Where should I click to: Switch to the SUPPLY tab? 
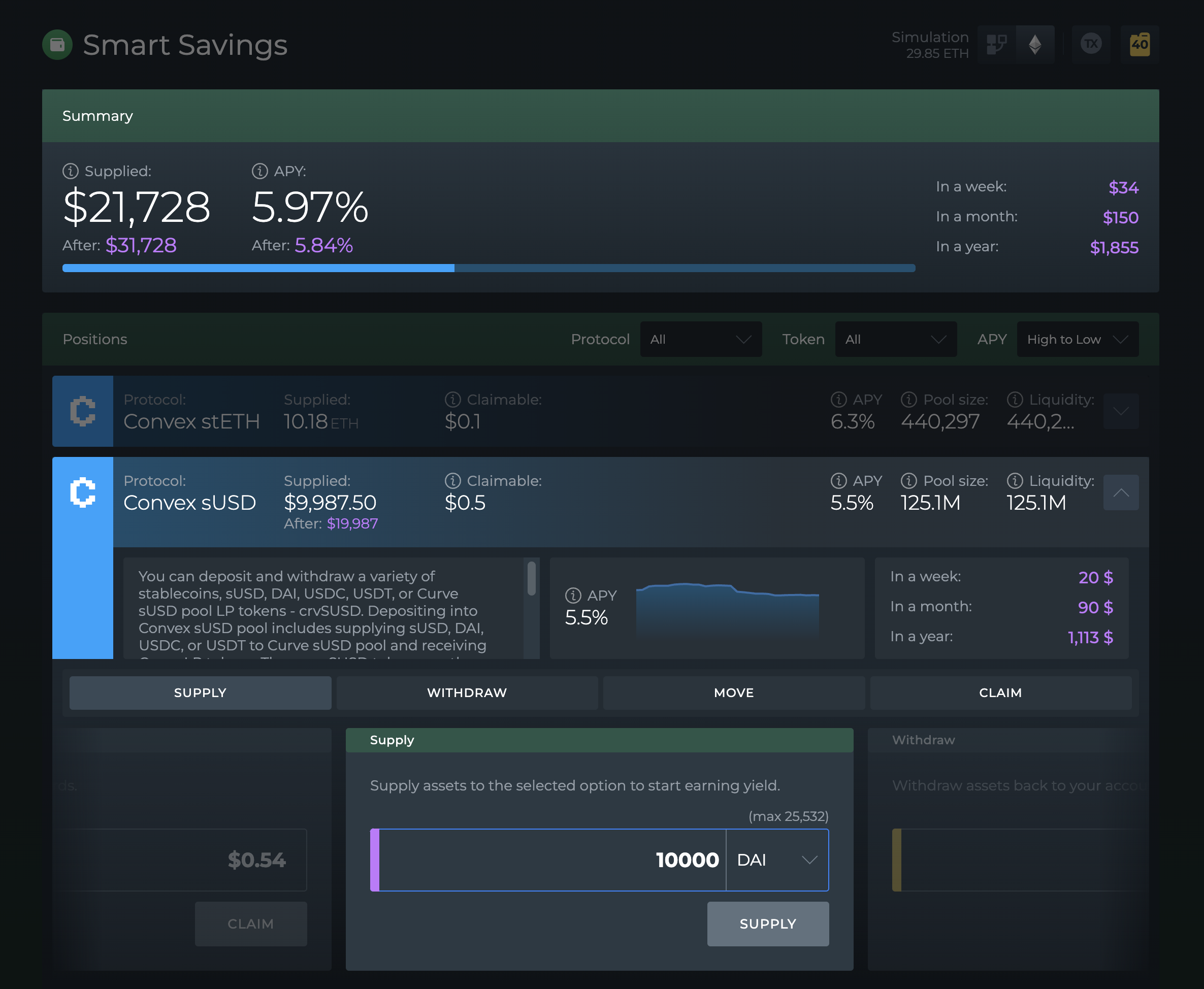click(x=200, y=693)
